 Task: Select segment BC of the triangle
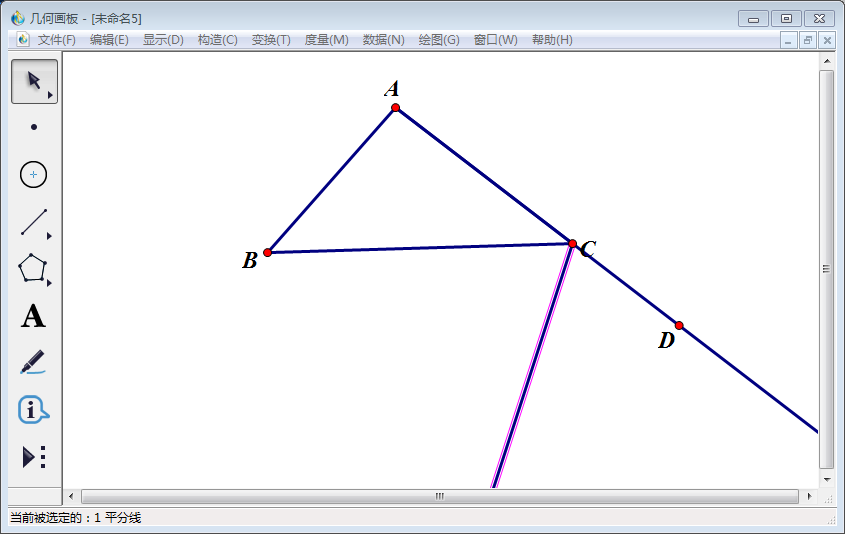coord(420,248)
